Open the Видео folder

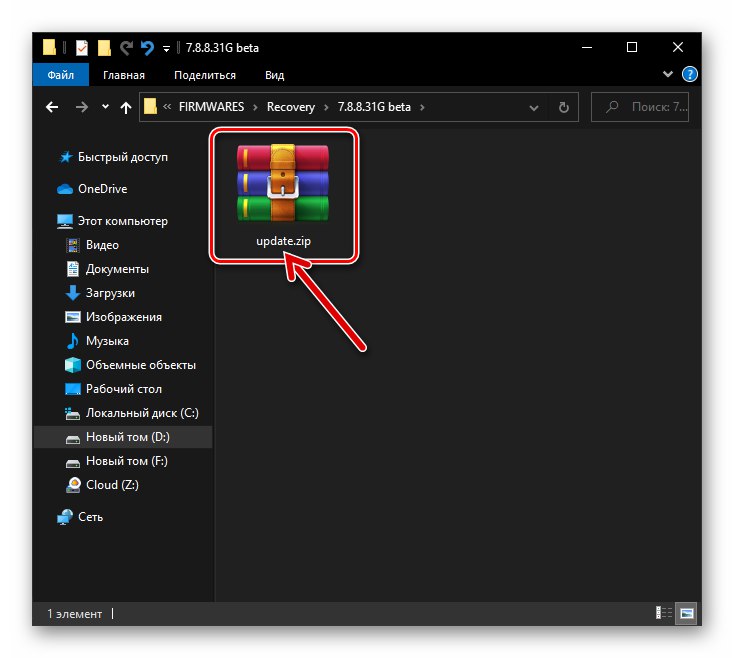coord(103,245)
